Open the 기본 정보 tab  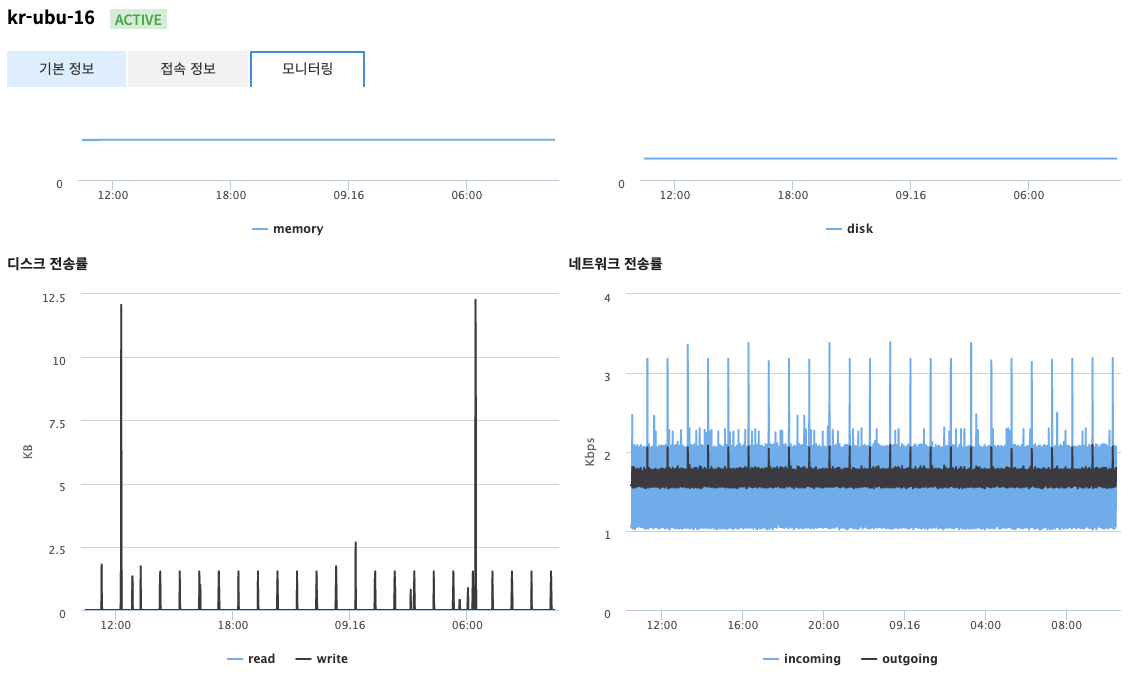coord(66,69)
